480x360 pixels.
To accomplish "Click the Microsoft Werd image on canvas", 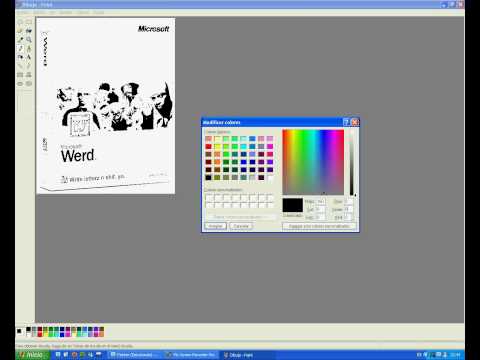I will [106, 106].
